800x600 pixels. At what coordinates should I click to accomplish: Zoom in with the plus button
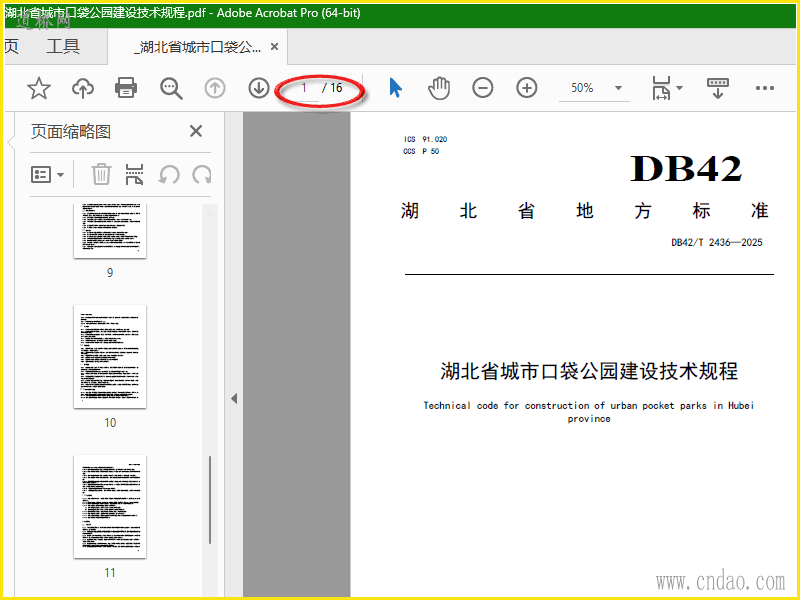pos(527,88)
